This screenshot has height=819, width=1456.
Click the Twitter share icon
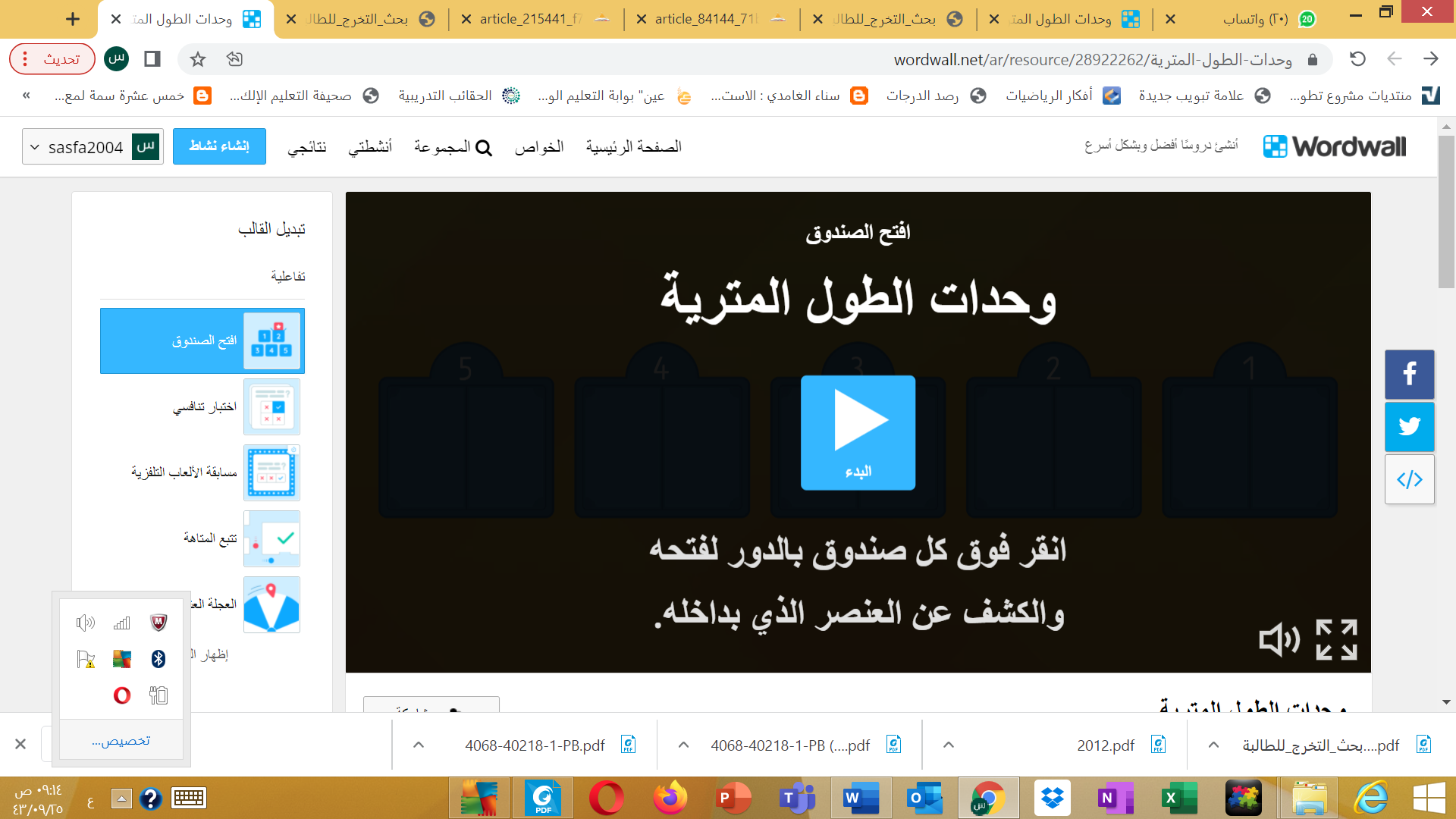(1409, 427)
